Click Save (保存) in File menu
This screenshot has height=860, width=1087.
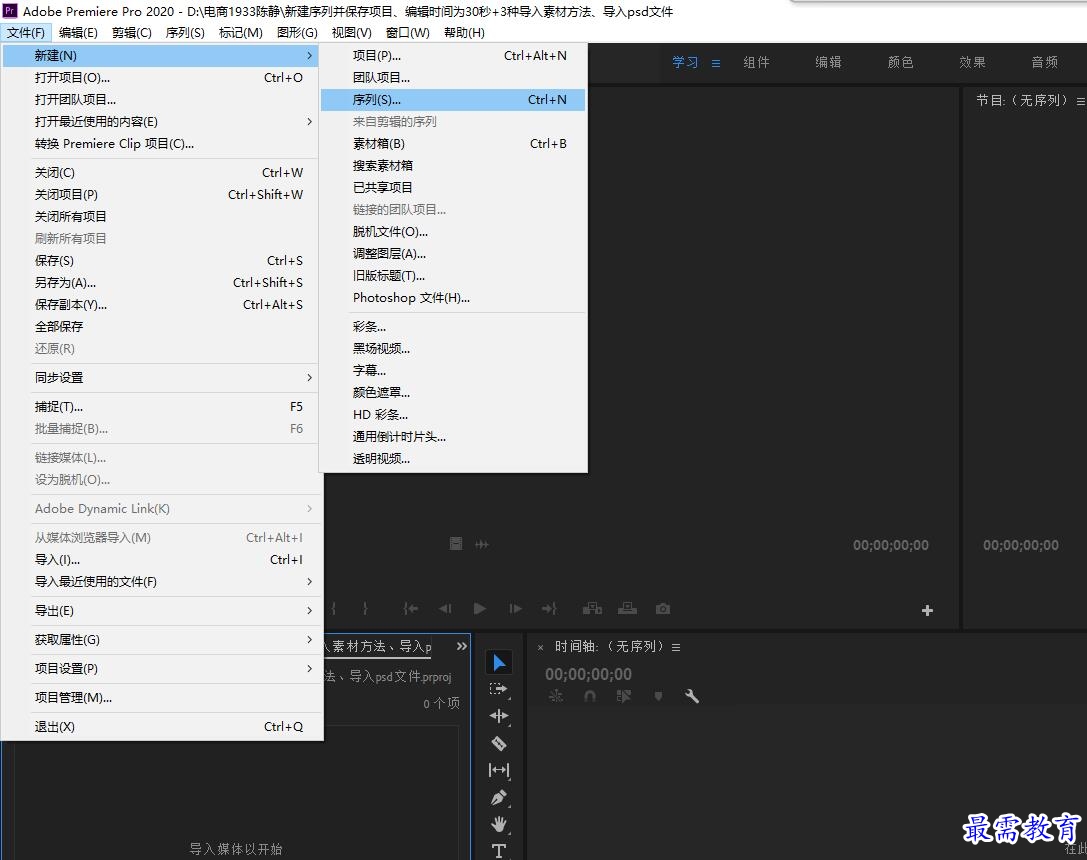click(162, 261)
